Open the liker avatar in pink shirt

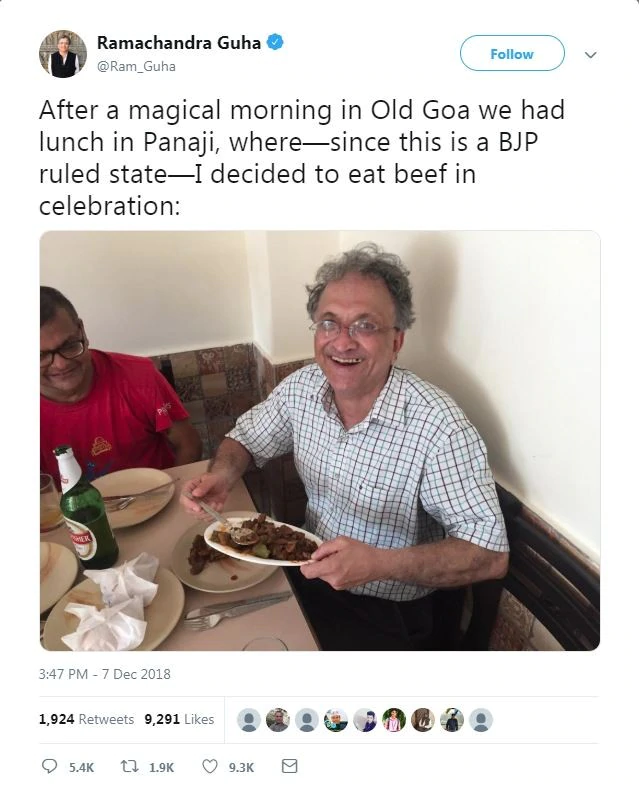(x=394, y=719)
